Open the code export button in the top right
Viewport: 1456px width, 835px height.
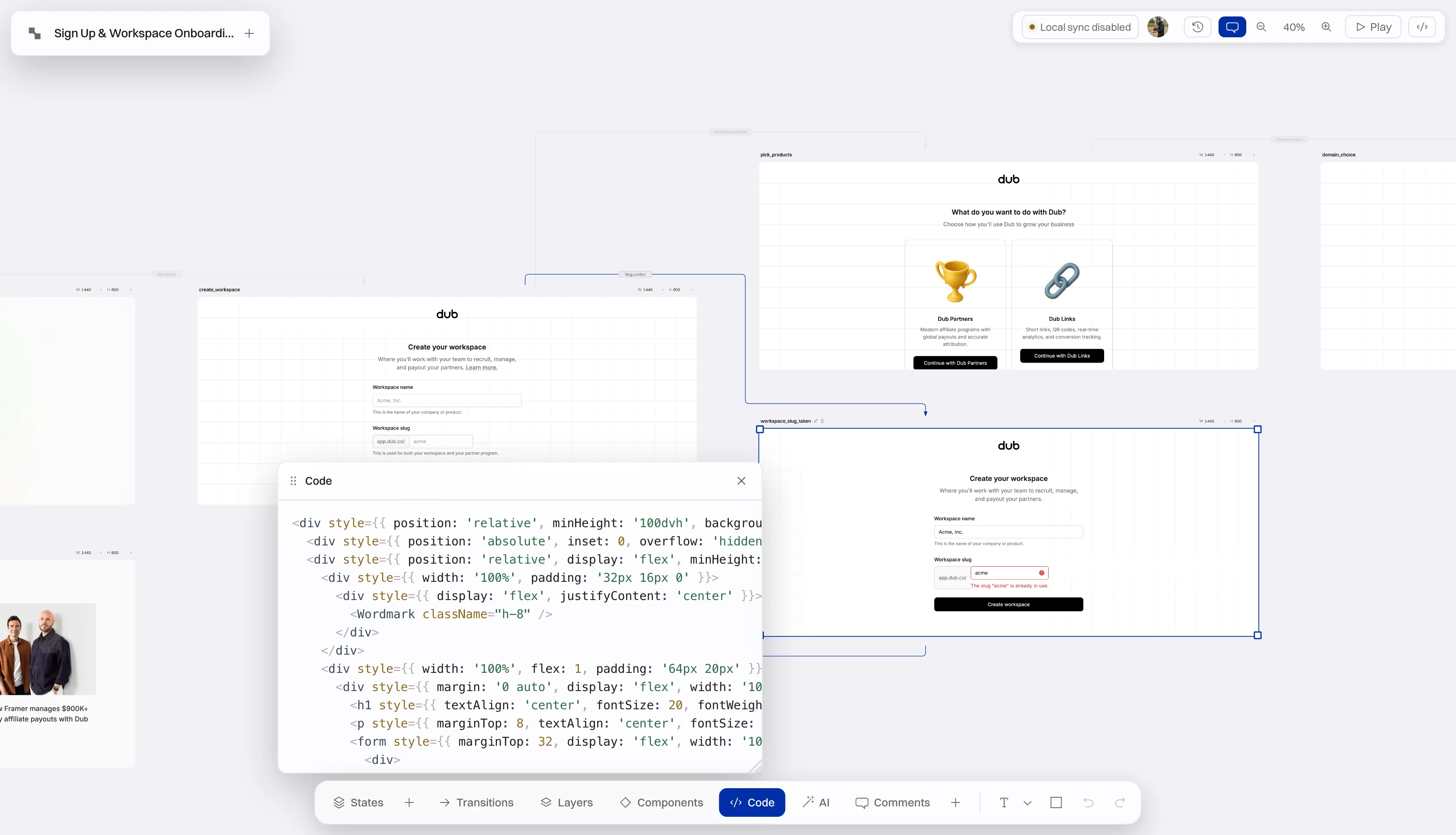[x=1422, y=27]
